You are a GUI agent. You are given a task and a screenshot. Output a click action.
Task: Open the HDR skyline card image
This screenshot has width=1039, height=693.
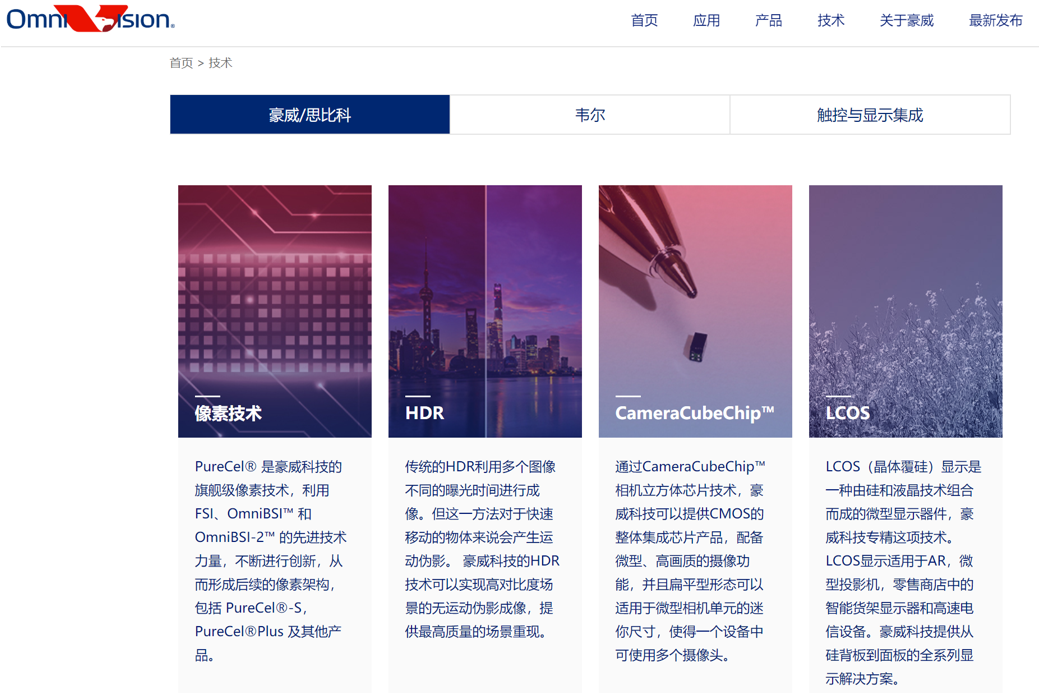pos(485,311)
